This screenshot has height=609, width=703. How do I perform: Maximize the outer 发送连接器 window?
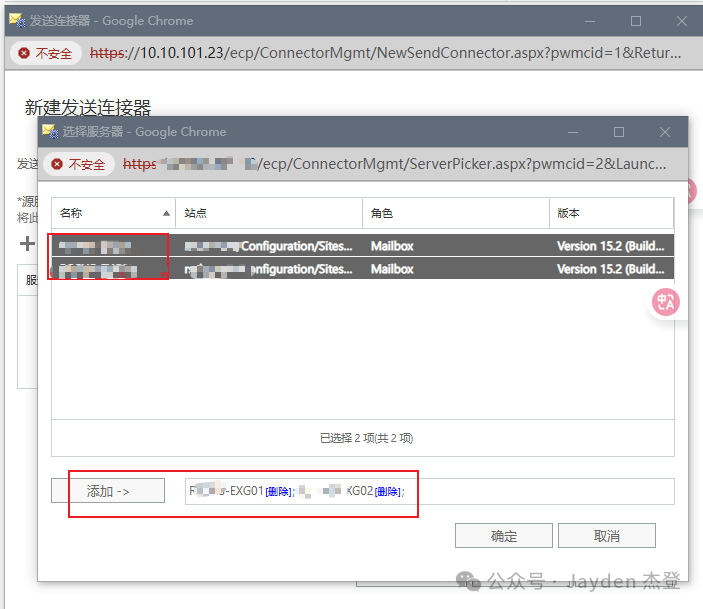pos(636,21)
